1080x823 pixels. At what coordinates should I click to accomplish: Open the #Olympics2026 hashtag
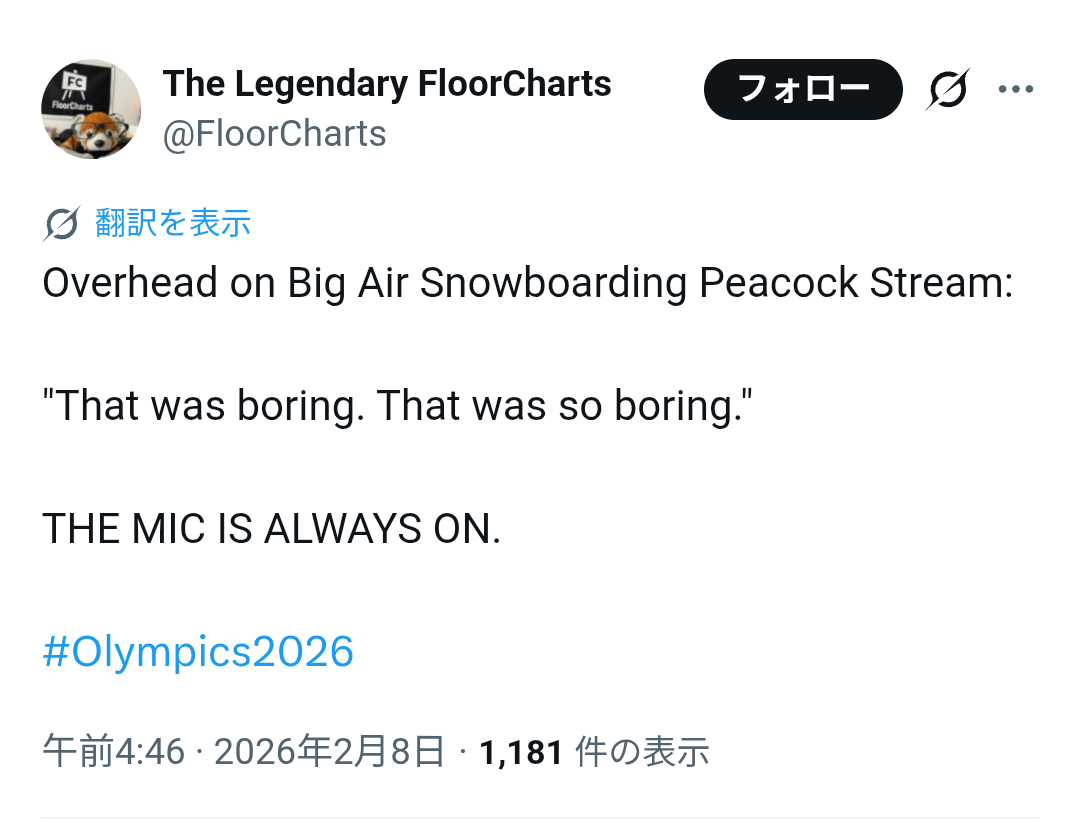coord(198,652)
